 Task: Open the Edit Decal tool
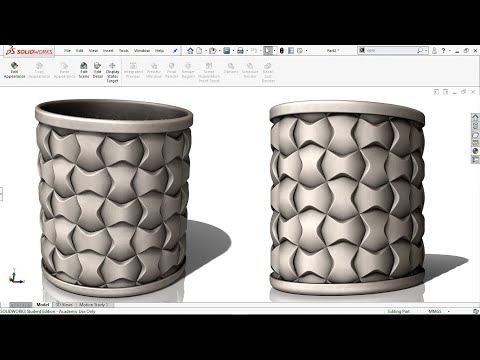coord(97,70)
